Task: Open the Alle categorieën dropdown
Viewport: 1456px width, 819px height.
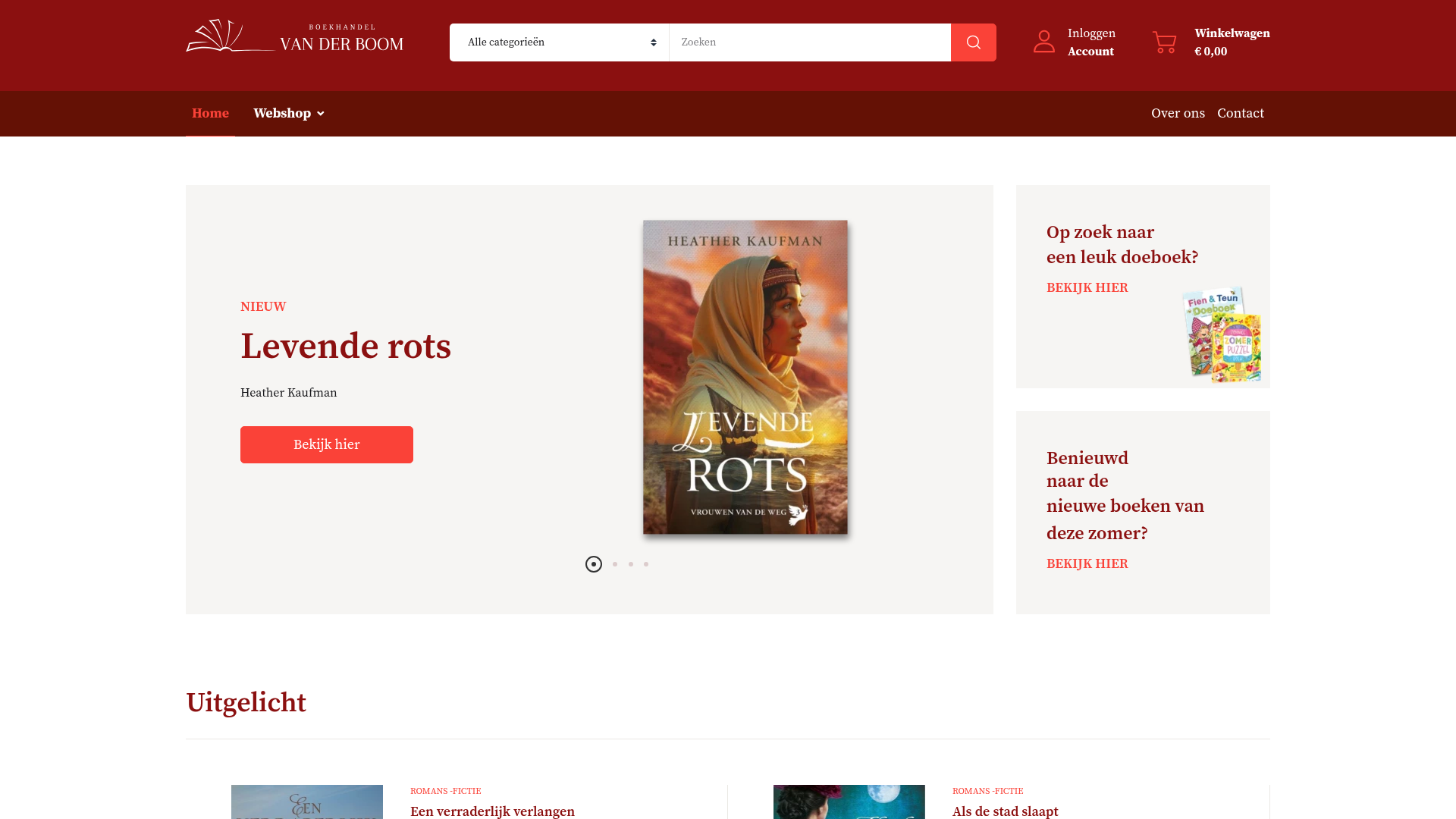Action: pyautogui.click(x=559, y=42)
